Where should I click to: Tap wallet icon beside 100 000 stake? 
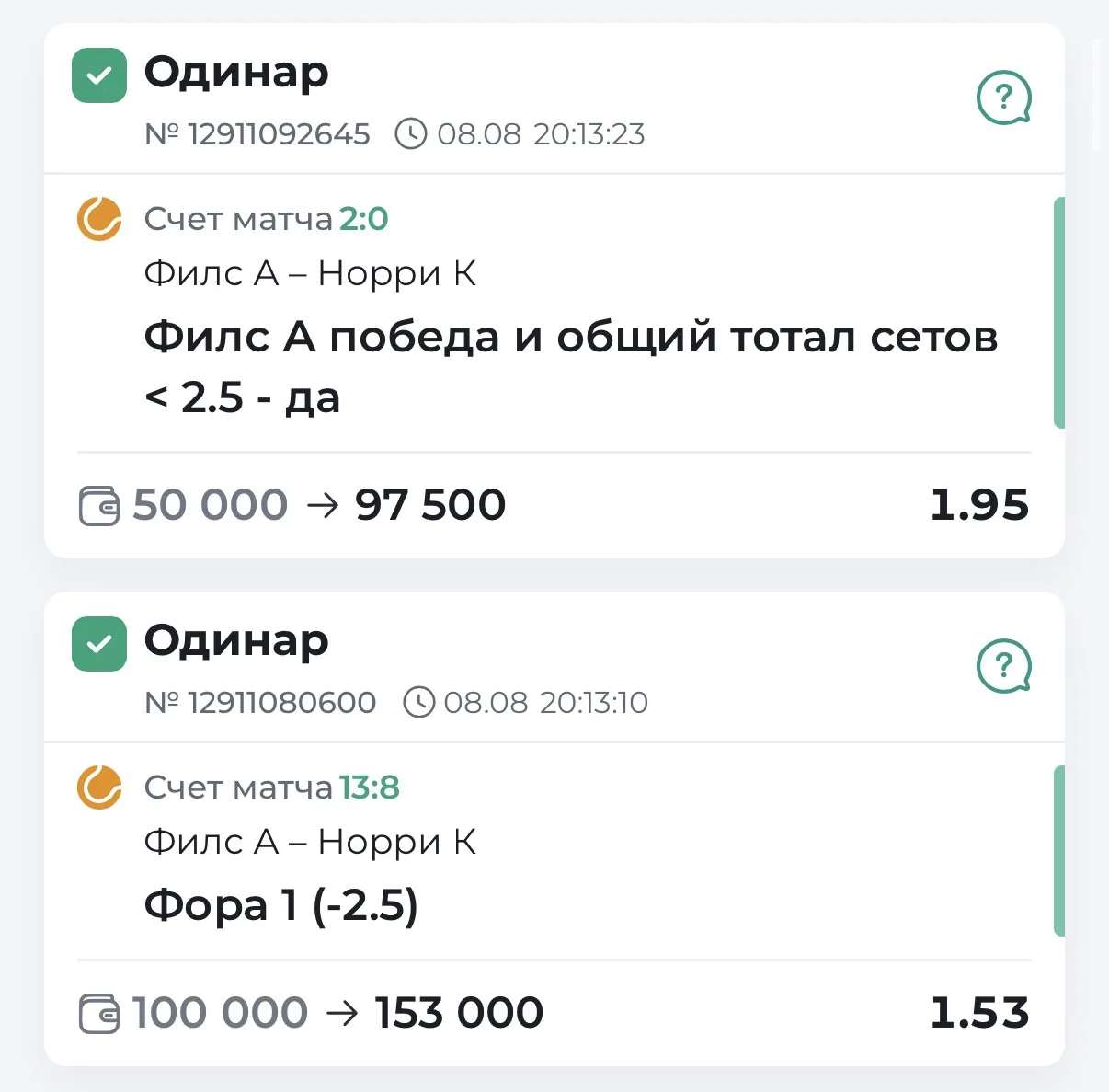click(x=99, y=1014)
